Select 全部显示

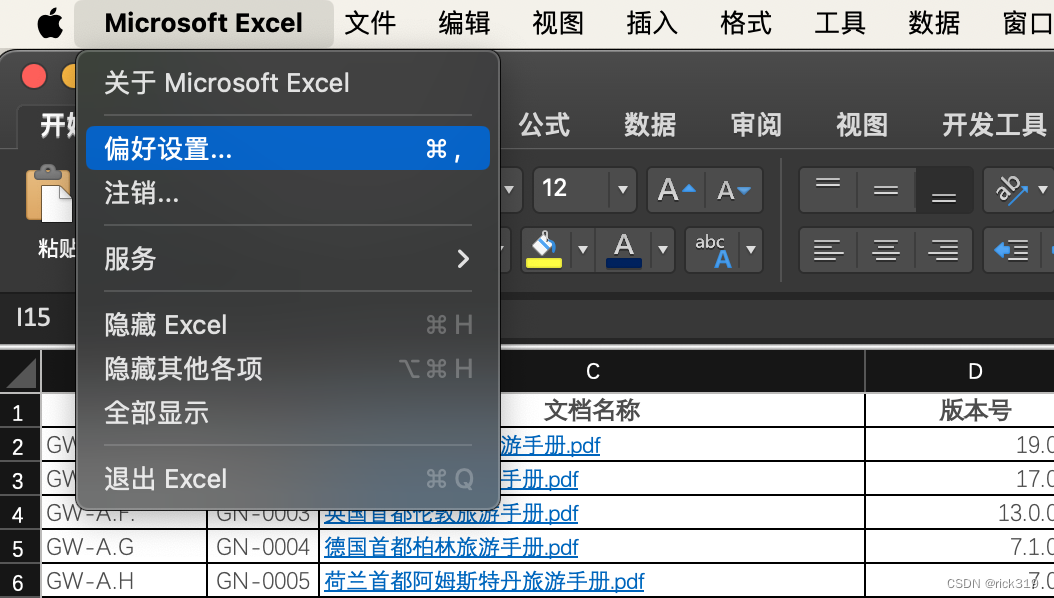[x=288, y=413]
